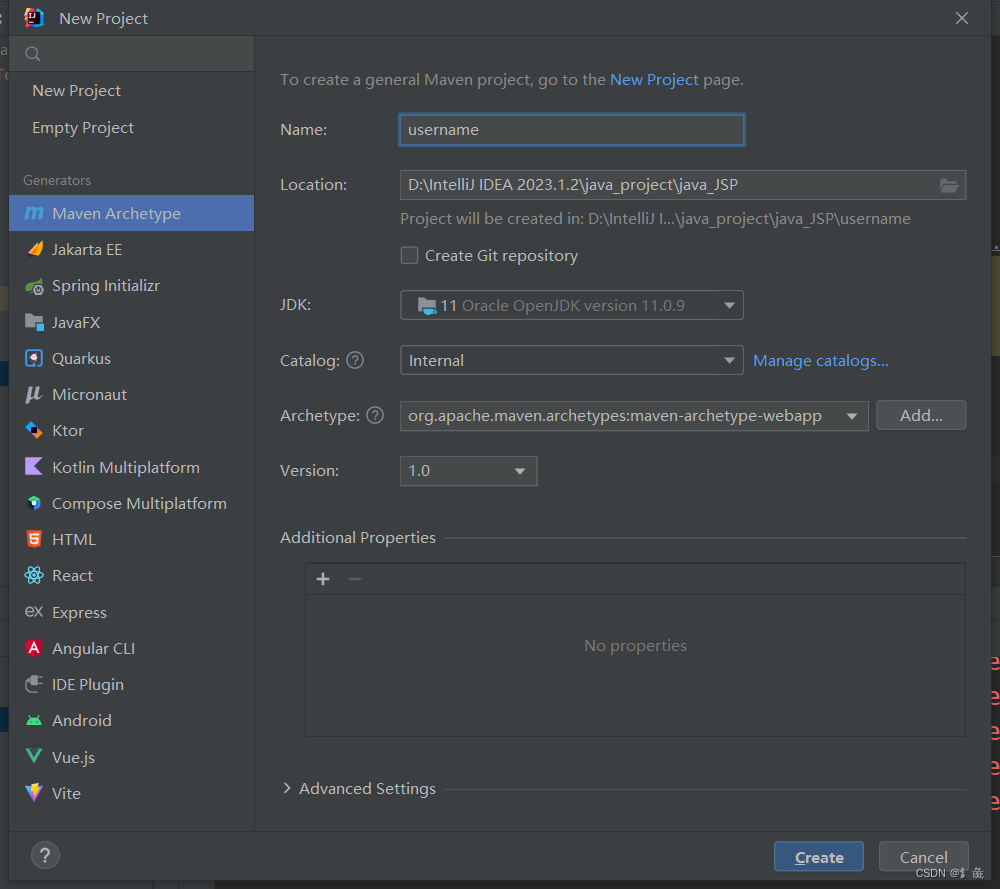1000x889 pixels.
Task: Open the Archetype combo box
Action: point(634,416)
